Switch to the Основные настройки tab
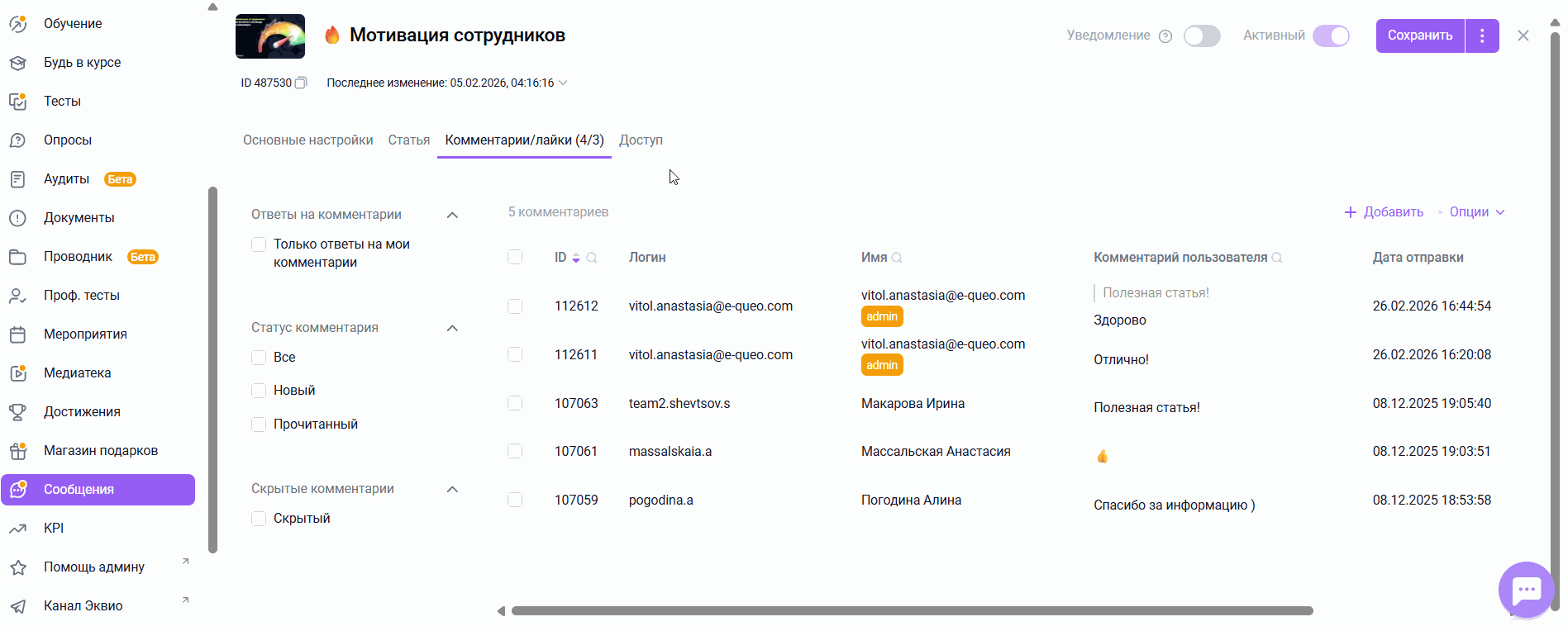The image size is (1568, 631). (307, 140)
